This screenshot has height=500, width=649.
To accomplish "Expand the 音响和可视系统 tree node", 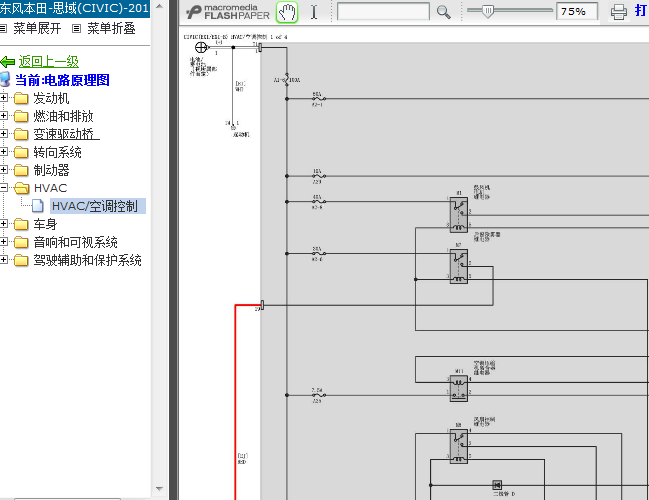I will [4, 241].
